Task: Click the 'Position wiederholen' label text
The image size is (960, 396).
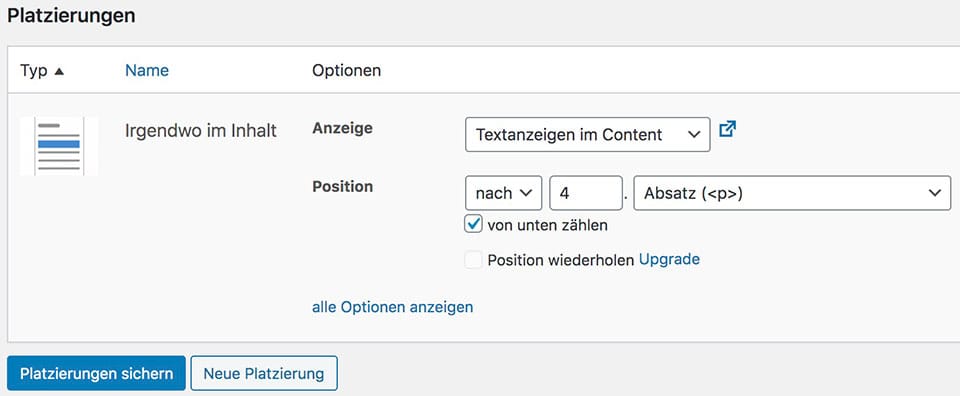Action: click(x=560, y=260)
